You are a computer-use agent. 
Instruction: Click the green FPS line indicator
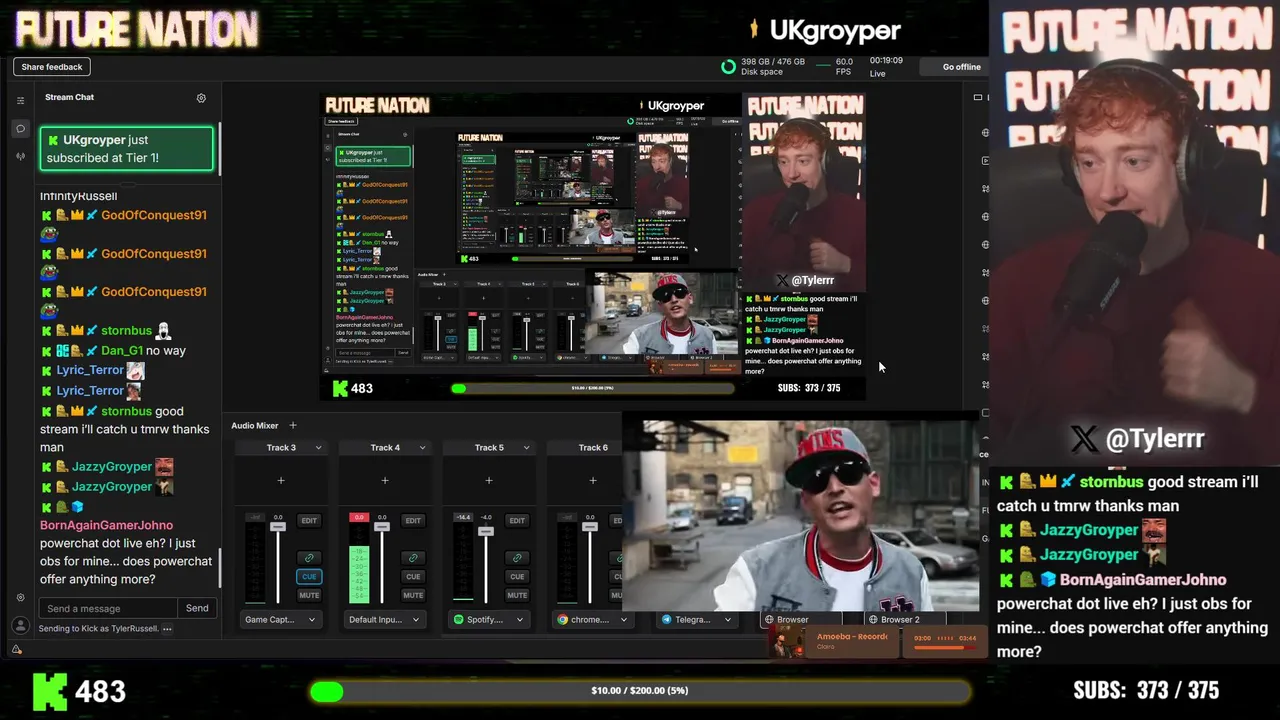tap(823, 66)
